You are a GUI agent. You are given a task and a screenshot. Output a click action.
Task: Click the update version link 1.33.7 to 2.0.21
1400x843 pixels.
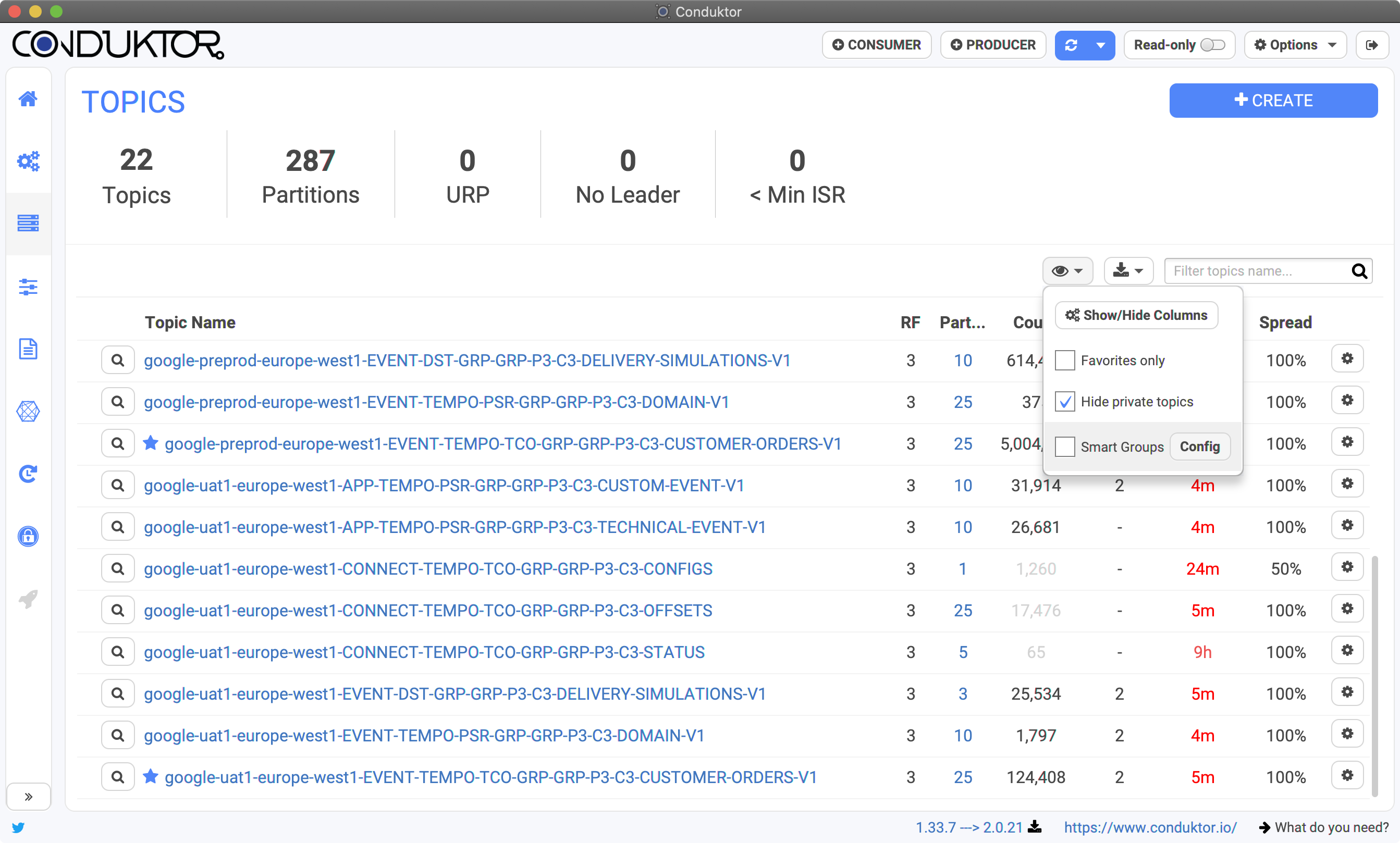(971, 827)
